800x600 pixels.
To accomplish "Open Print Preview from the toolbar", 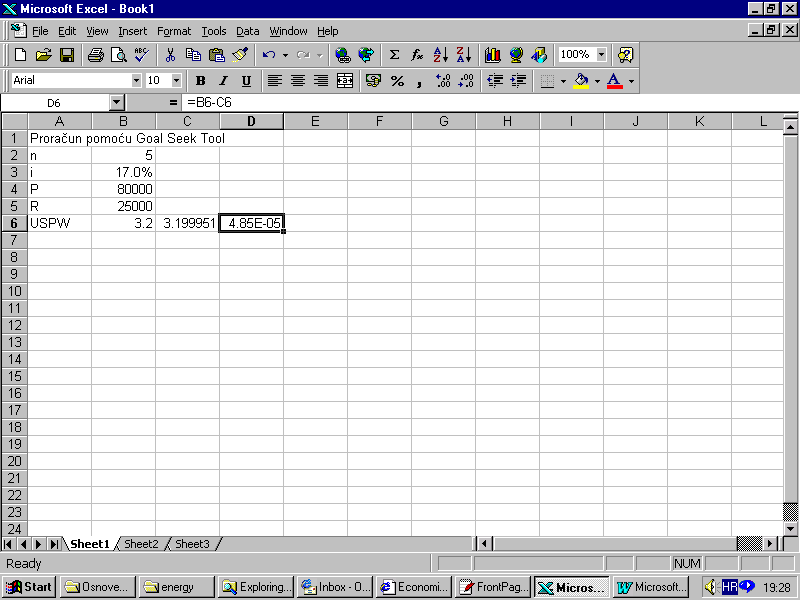I will (x=119, y=55).
